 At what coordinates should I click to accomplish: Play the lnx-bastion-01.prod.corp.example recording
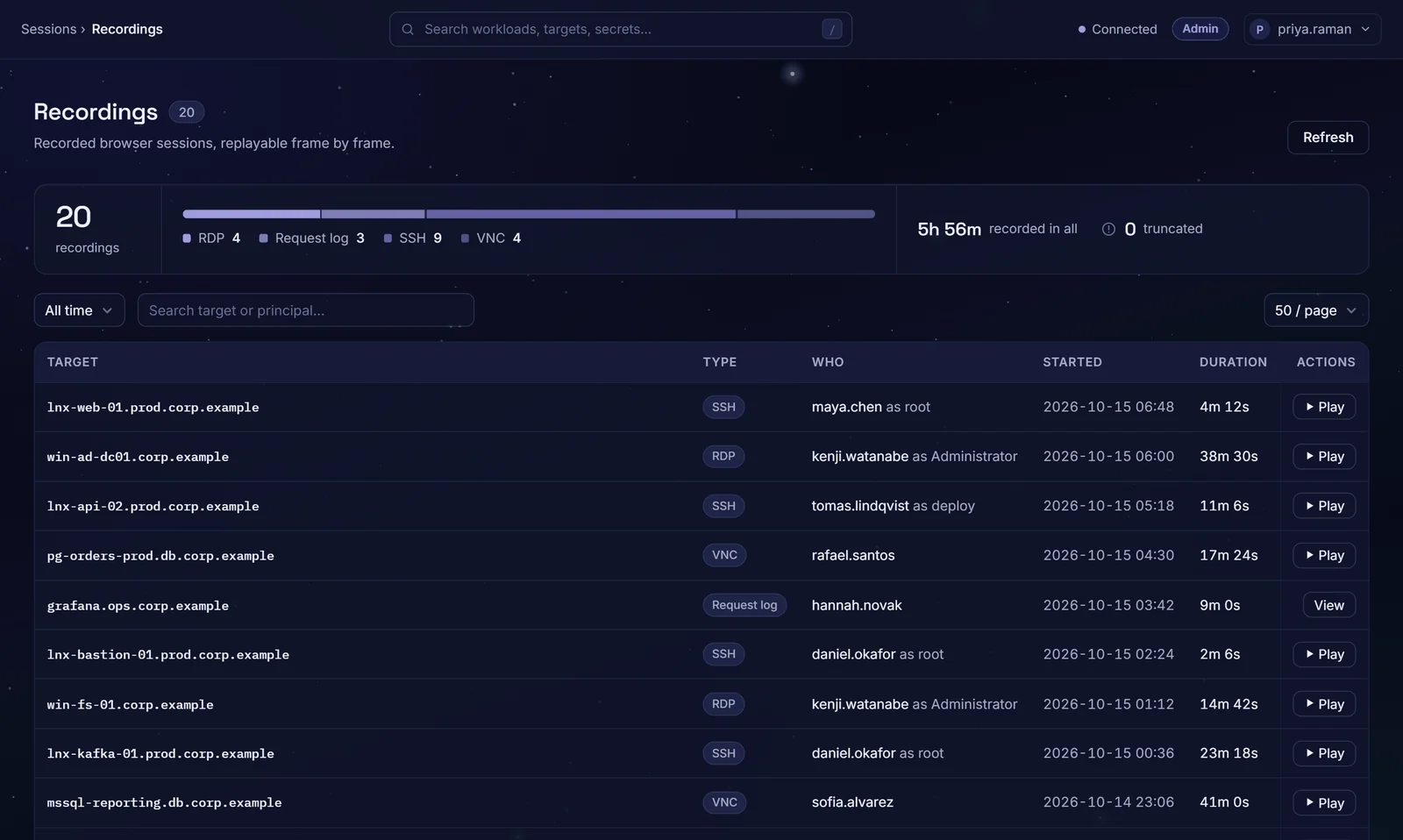click(1324, 655)
